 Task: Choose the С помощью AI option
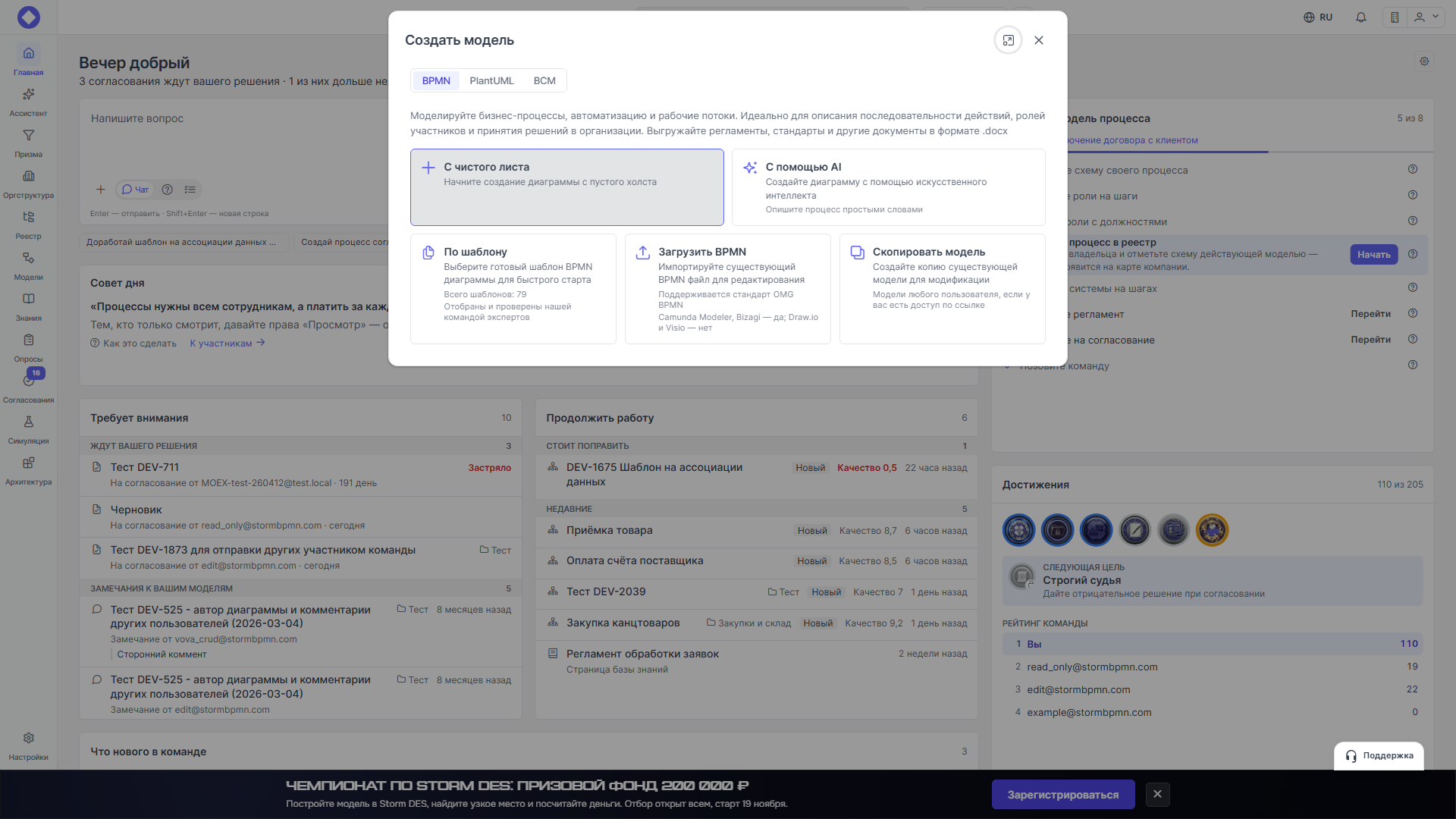click(889, 187)
